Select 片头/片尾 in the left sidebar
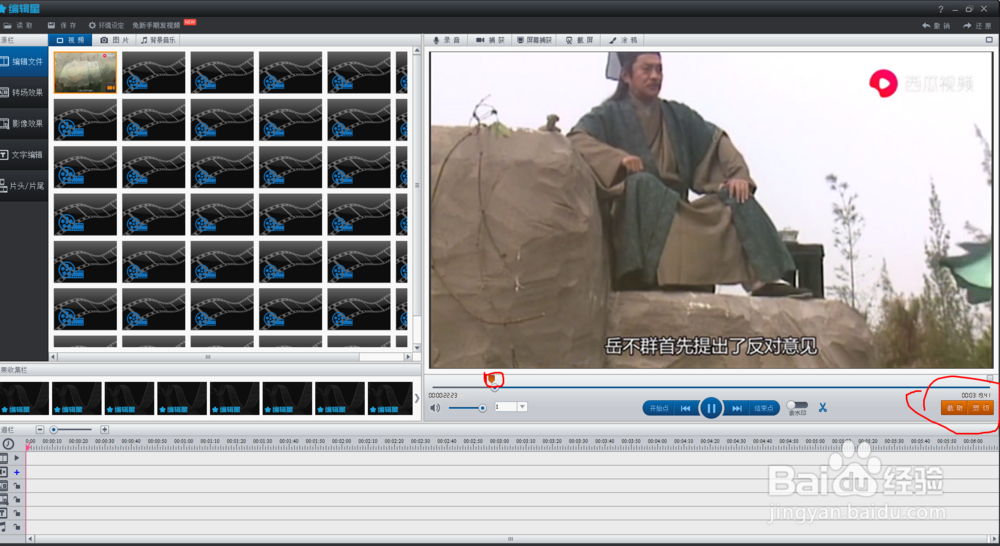 click(23, 186)
